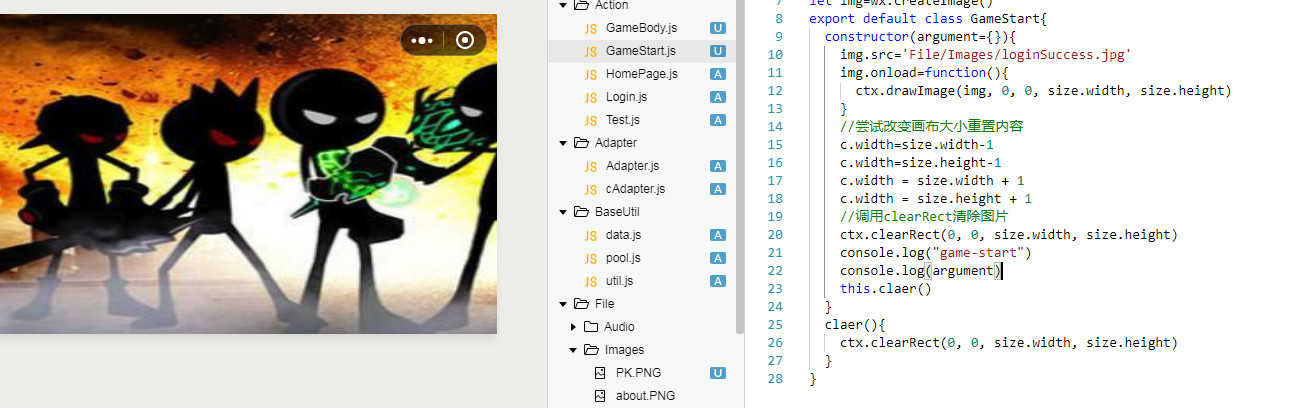
Task: Click the JS icon beside pool.js
Action: (x=591, y=258)
